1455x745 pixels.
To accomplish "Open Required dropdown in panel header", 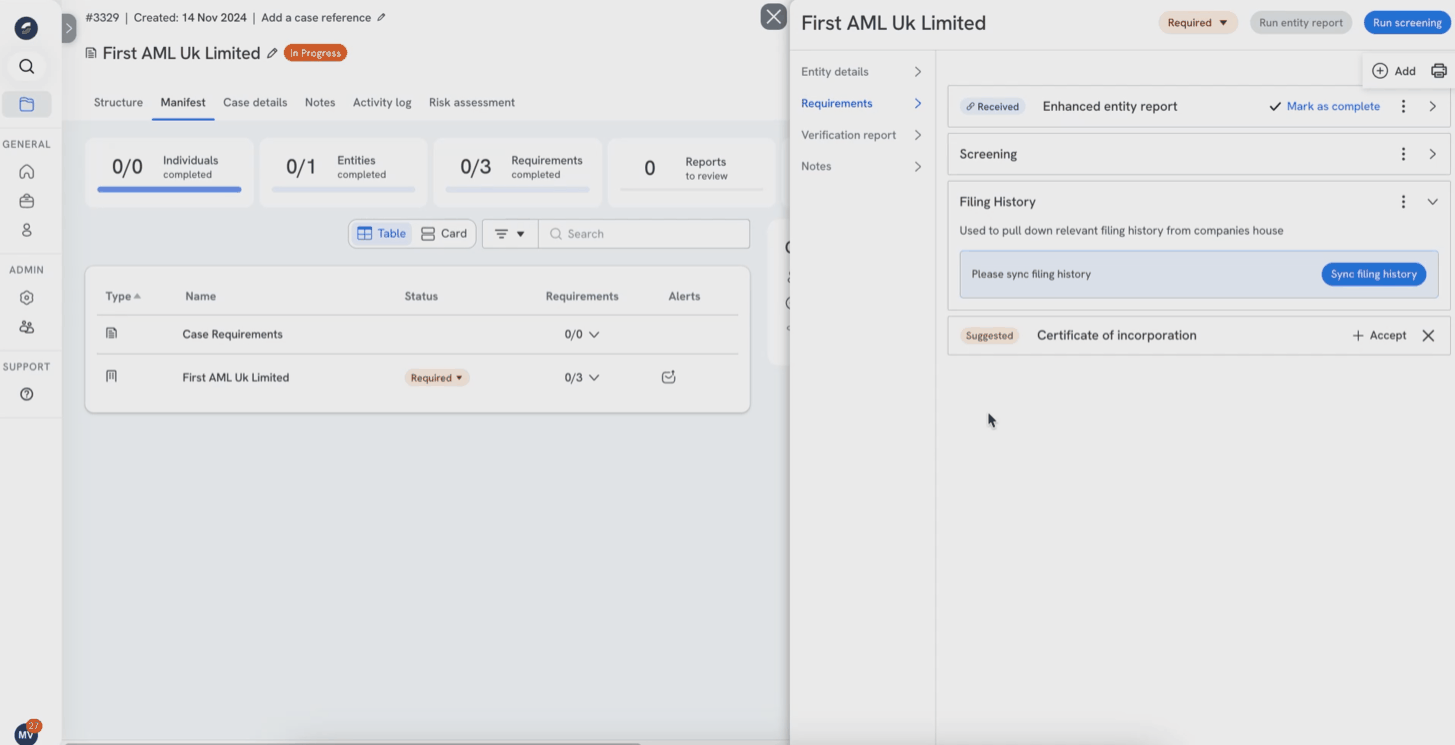I will coord(1198,23).
